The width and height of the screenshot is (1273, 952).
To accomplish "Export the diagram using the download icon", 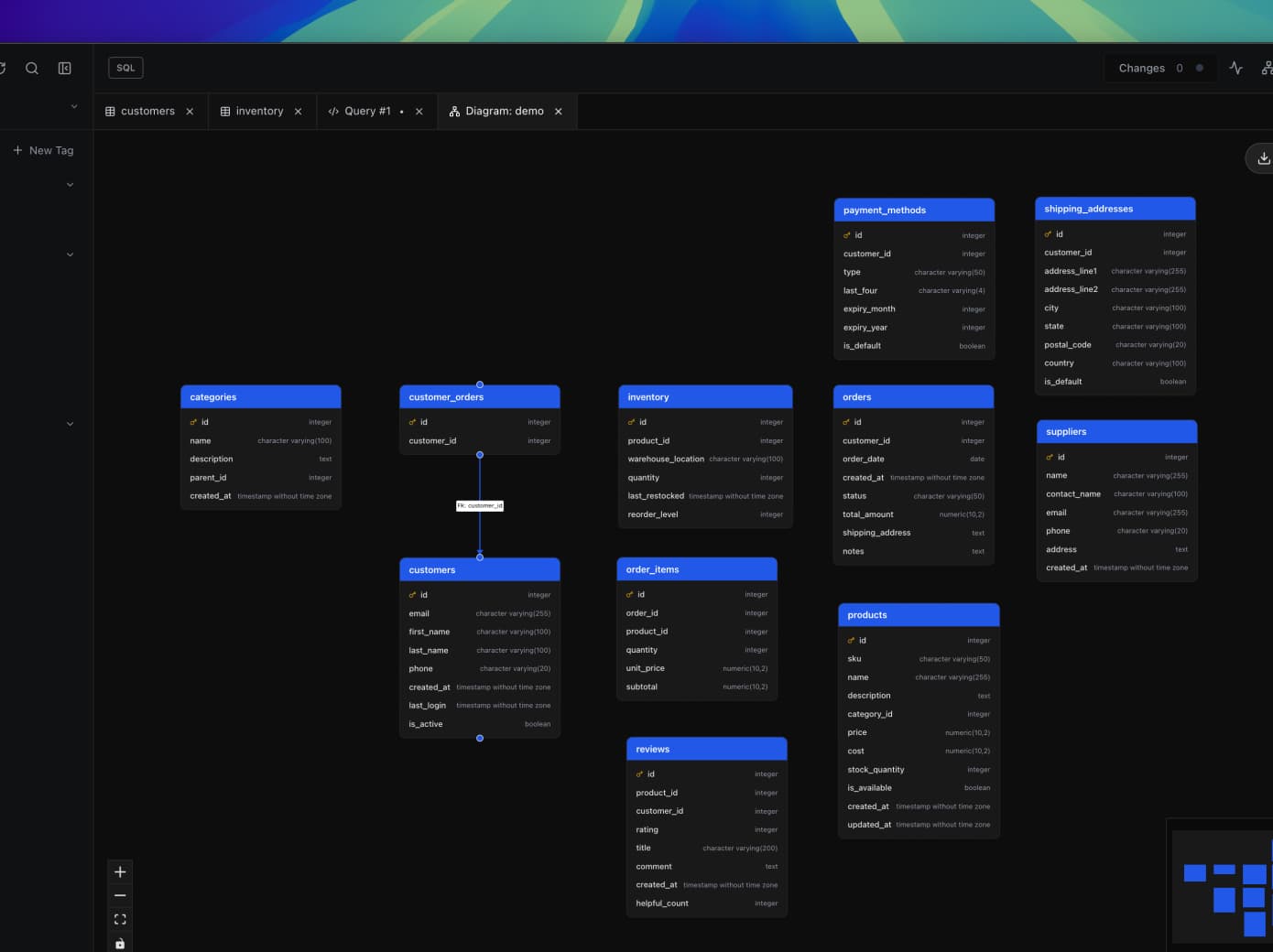I will point(1262,157).
